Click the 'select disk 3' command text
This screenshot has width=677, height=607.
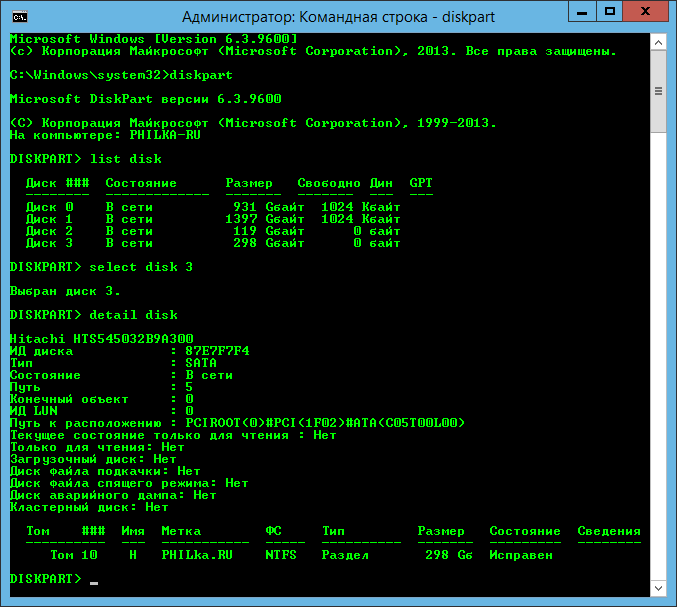coord(141,267)
